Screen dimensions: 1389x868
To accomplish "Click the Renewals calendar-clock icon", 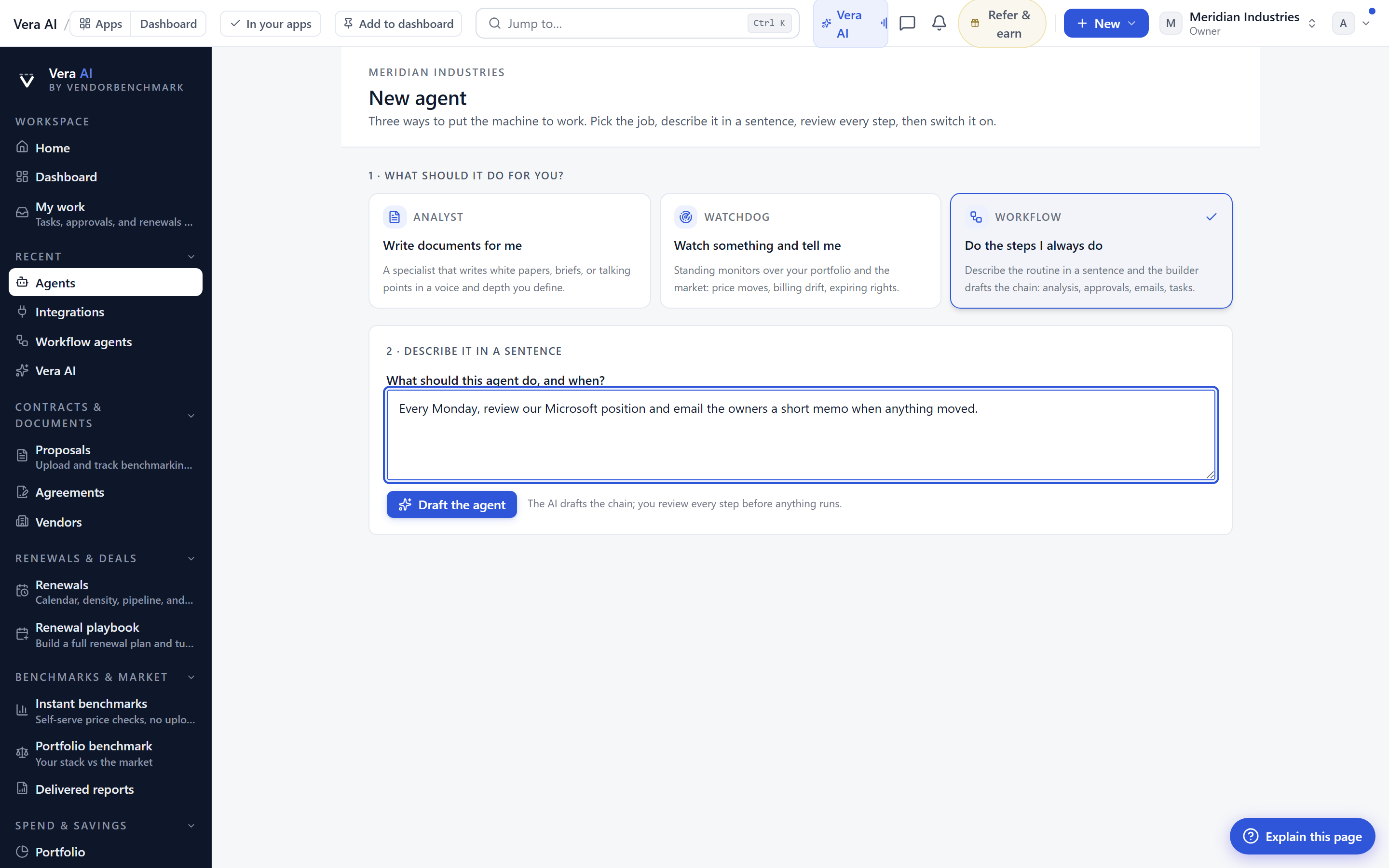I will click(x=22, y=591).
